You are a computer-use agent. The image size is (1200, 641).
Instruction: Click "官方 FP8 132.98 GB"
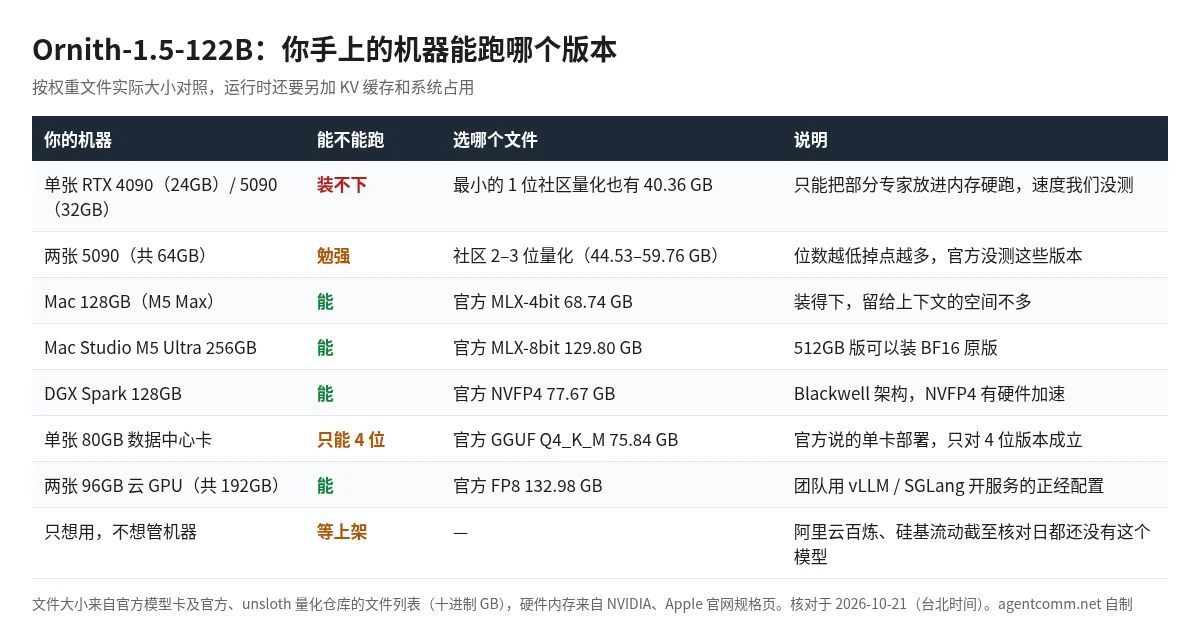point(528,485)
